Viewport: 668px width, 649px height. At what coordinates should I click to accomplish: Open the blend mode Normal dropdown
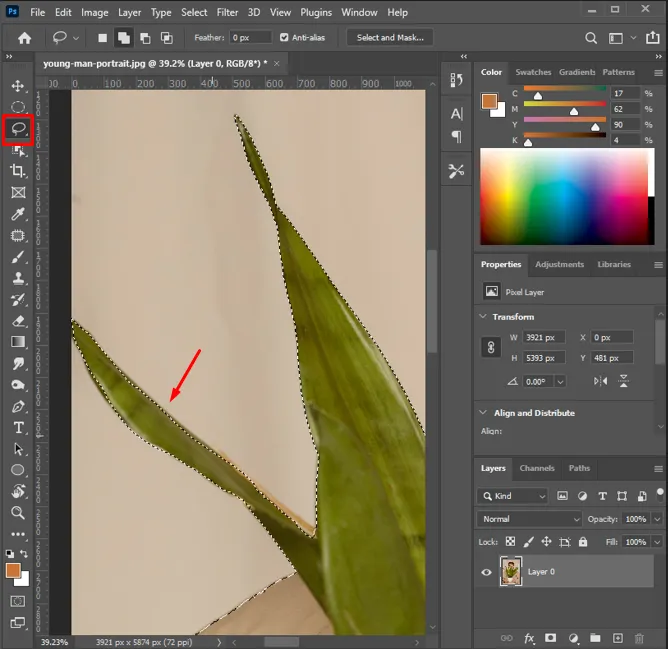530,519
